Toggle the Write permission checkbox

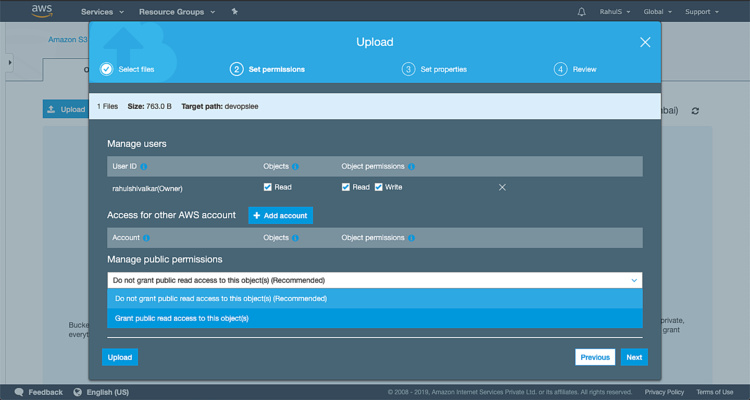point(379,187)
